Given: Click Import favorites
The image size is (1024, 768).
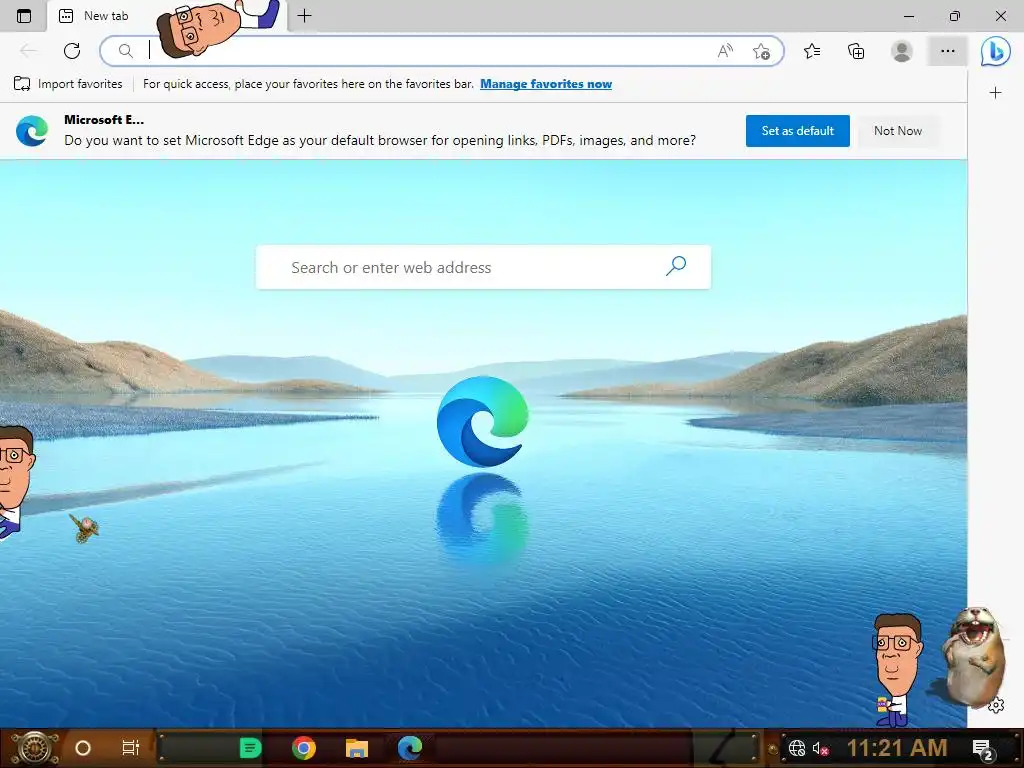Looking at the screenshot, I should tap(68, 84).
